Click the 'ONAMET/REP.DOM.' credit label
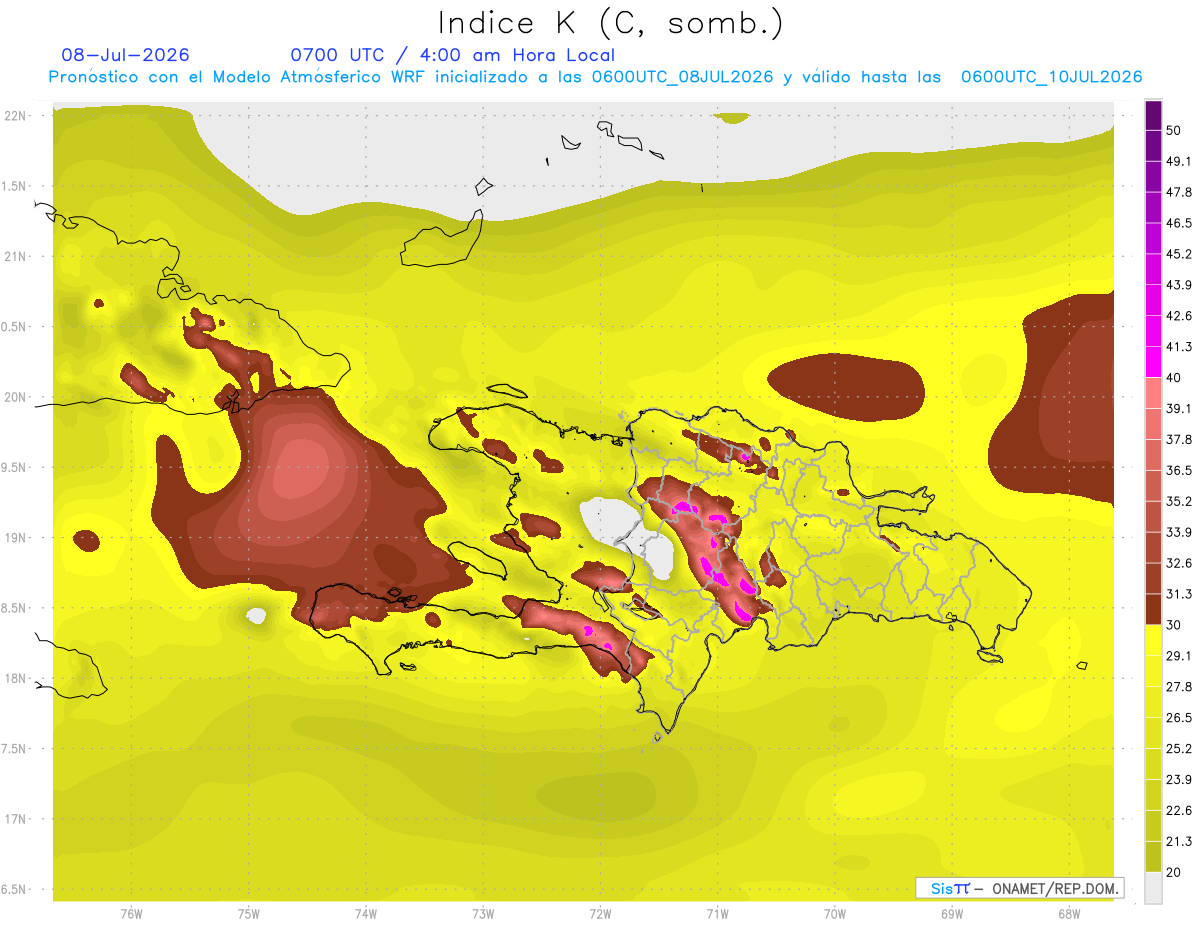The height and width of the screenshot is (927, 1200). [1055, 888]
